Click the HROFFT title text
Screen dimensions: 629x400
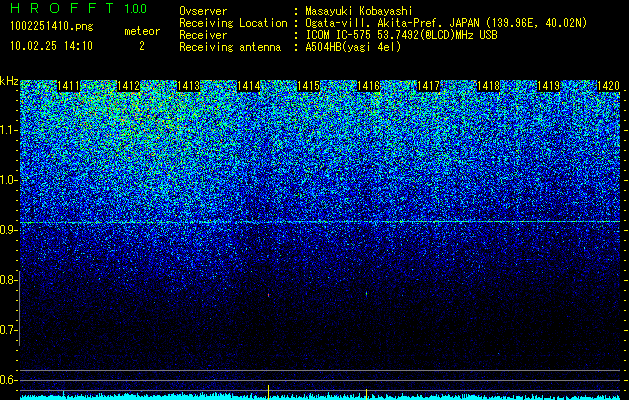coord(62,8)
